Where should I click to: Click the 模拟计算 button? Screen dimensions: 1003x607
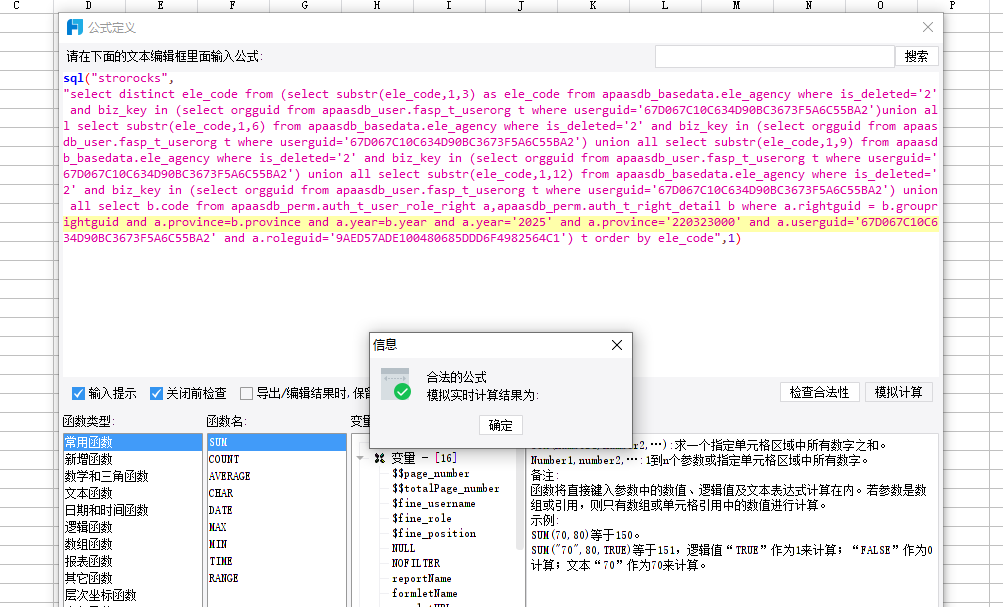pos(899,392)
